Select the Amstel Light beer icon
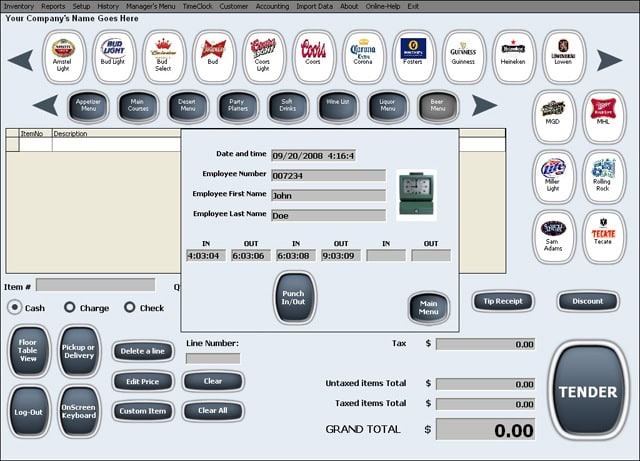The width and height of the screenshot is (640, 461). pos(64,57)
